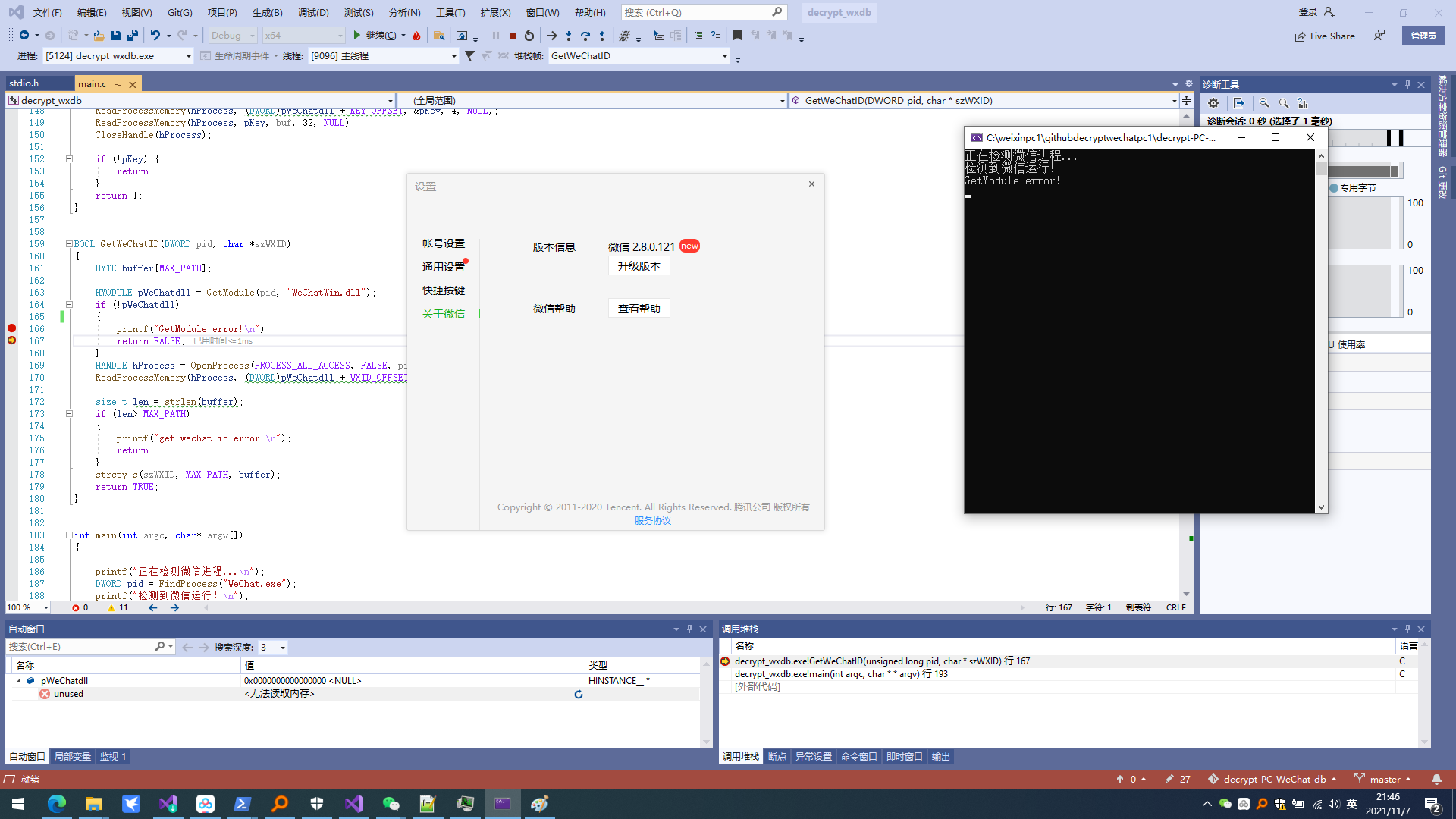
Task: Open the 调试(D) menu
Action: pos(313,12)
